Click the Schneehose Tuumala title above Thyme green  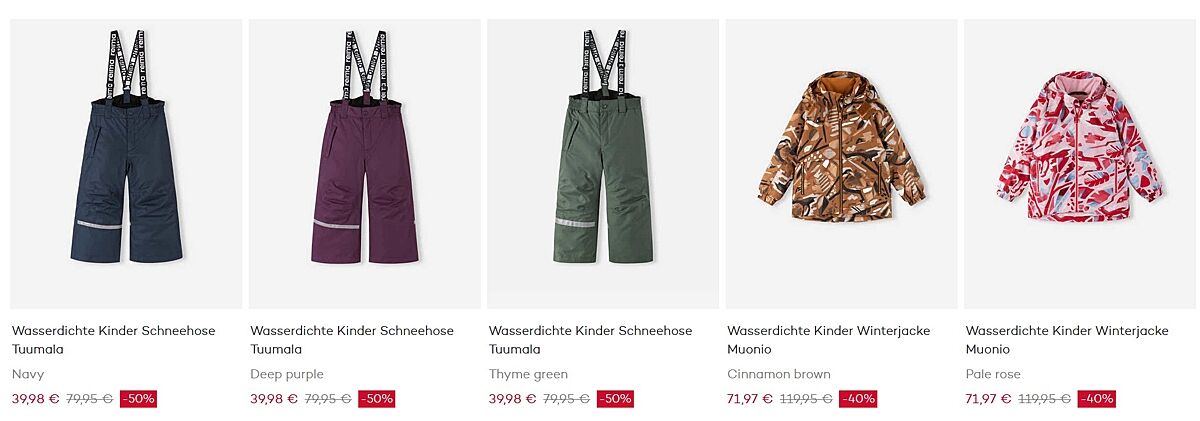point(591,340)
